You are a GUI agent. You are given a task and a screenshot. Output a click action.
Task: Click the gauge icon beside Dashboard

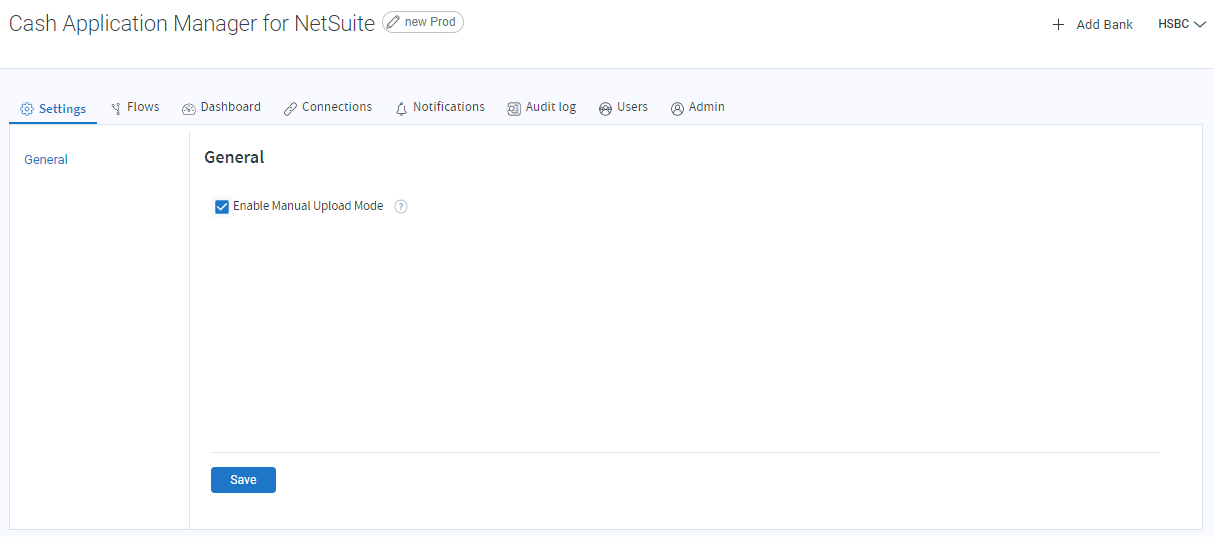pos(189,108)
